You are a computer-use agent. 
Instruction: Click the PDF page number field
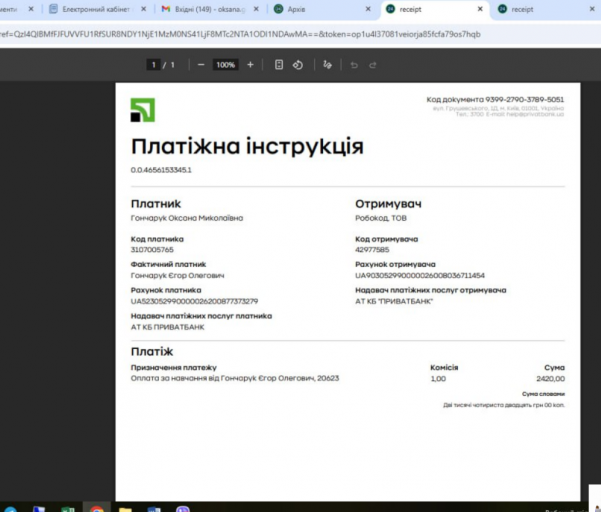(154, 65)
